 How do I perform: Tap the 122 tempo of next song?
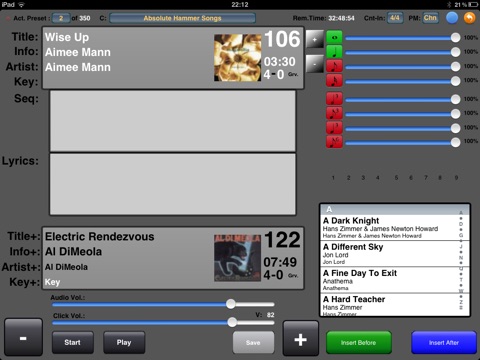pos(282,240)
